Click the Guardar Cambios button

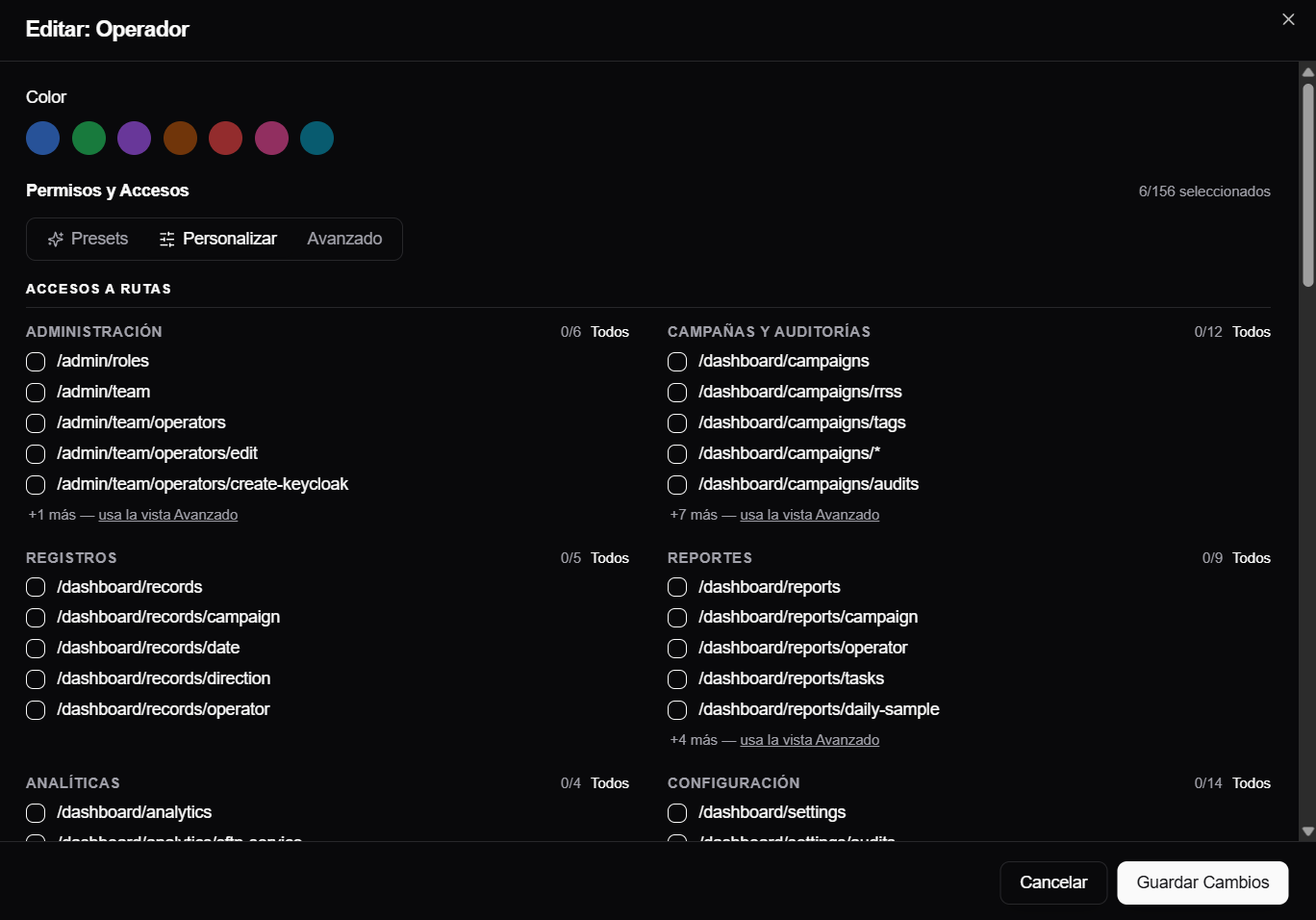click(1202, 882)
